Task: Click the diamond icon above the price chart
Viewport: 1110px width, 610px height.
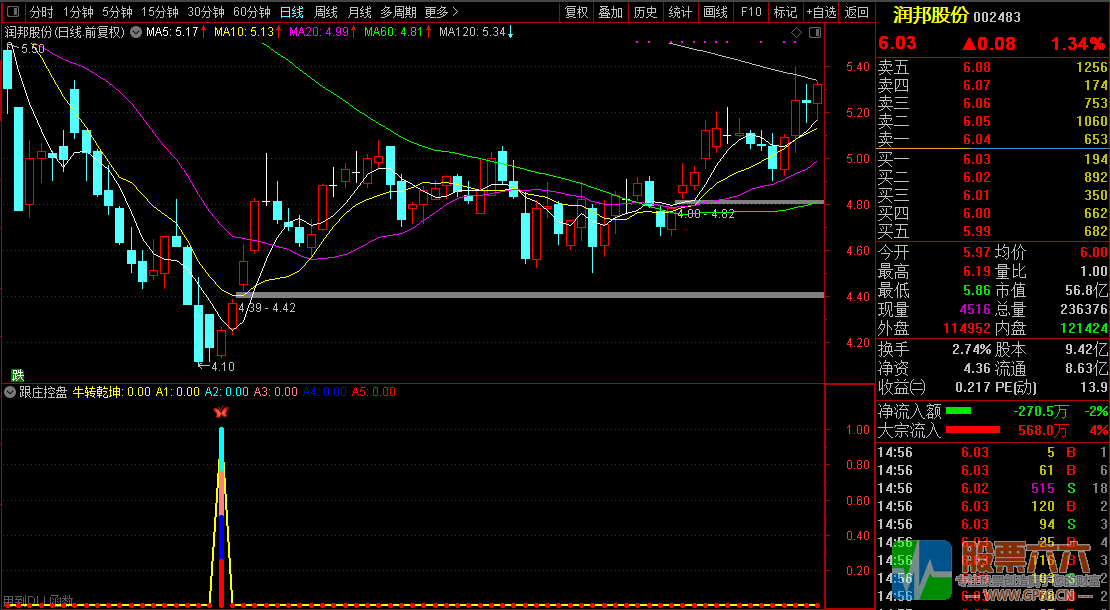Action: pos(796,33)
